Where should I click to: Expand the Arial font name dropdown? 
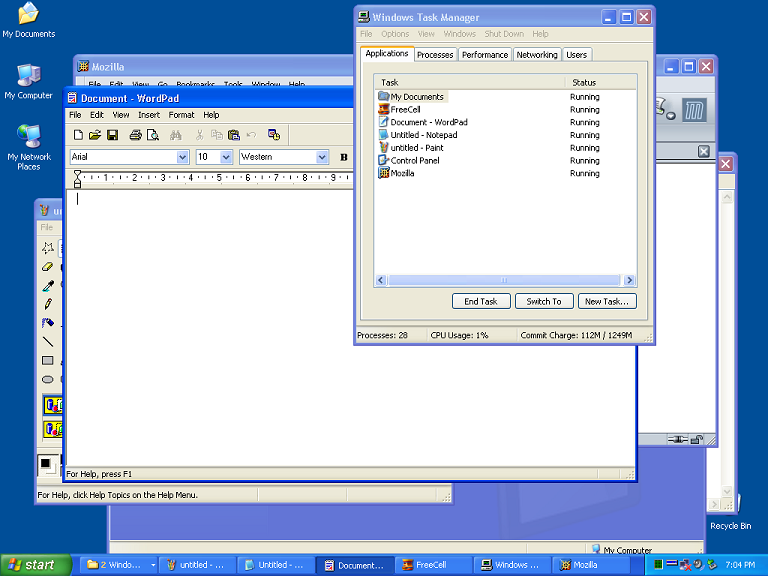coord(182,157)
